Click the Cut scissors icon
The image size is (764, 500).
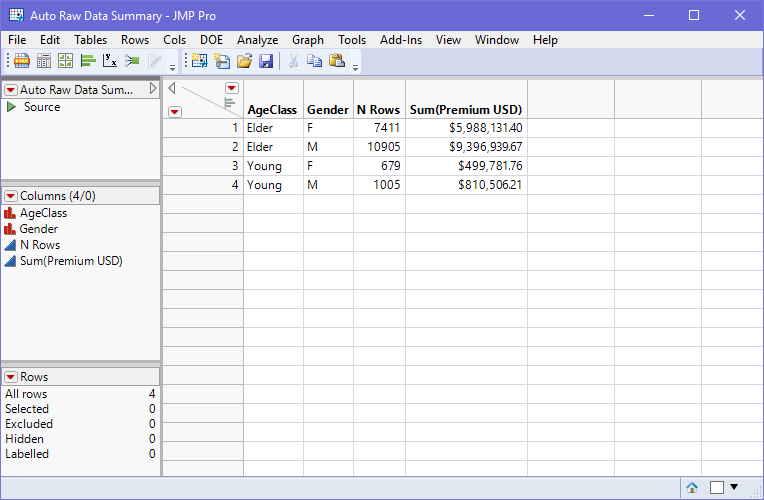click(x=293, y=60)
